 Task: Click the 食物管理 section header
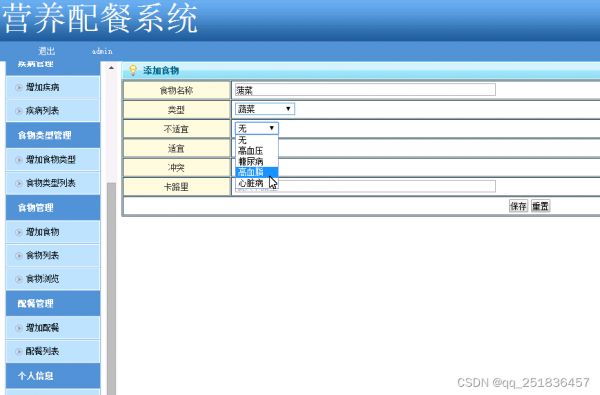point(53,208)
